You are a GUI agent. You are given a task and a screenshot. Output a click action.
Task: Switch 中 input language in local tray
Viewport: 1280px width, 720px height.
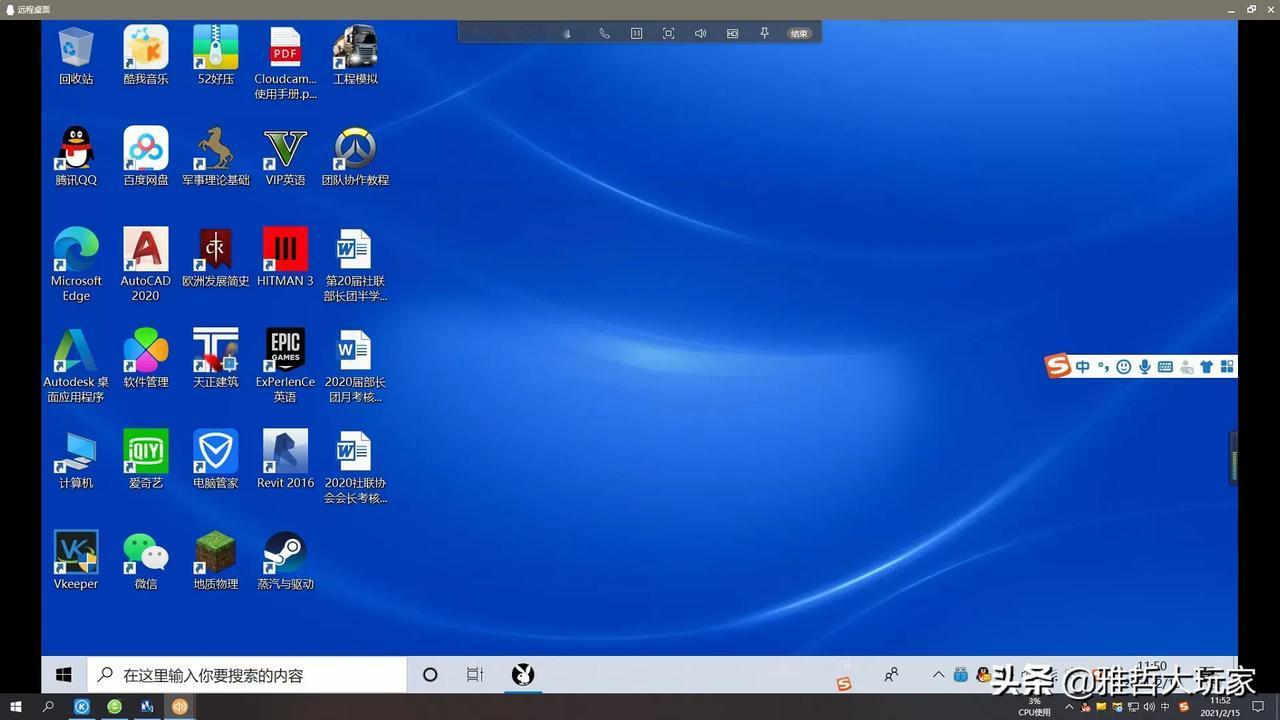tap(1166, 707)
